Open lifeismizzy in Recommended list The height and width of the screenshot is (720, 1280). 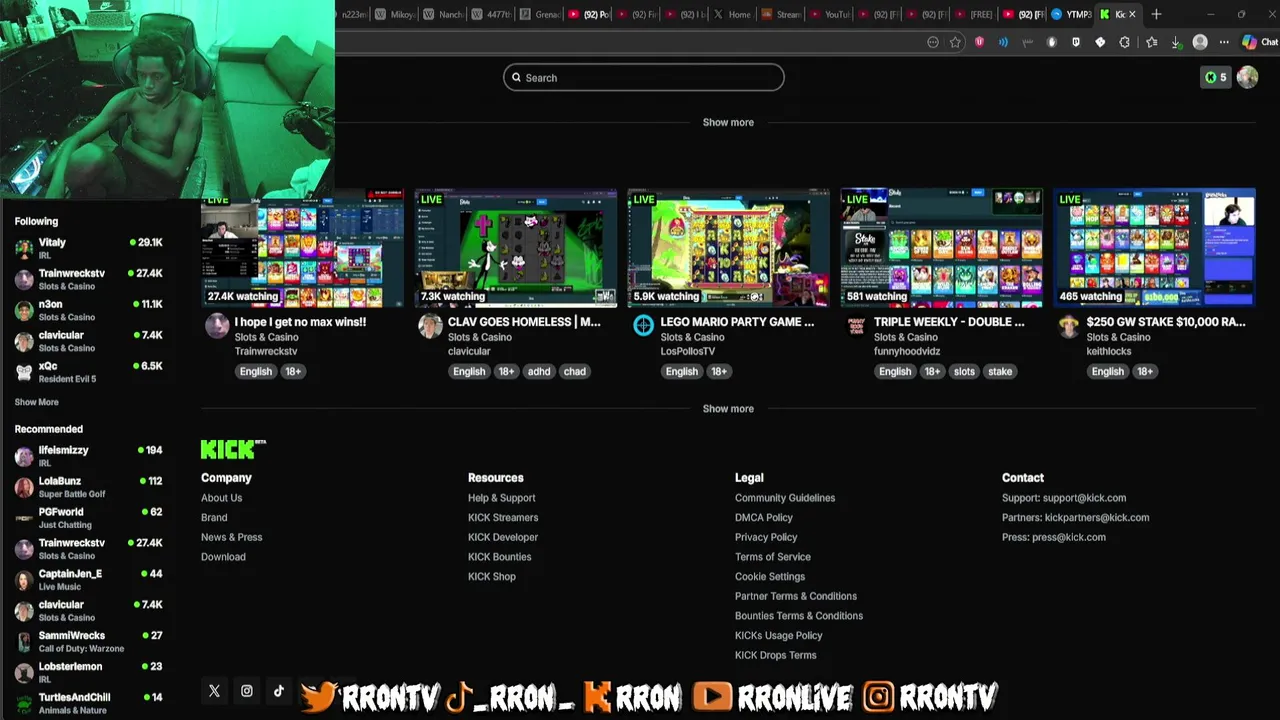click(88, 455)
